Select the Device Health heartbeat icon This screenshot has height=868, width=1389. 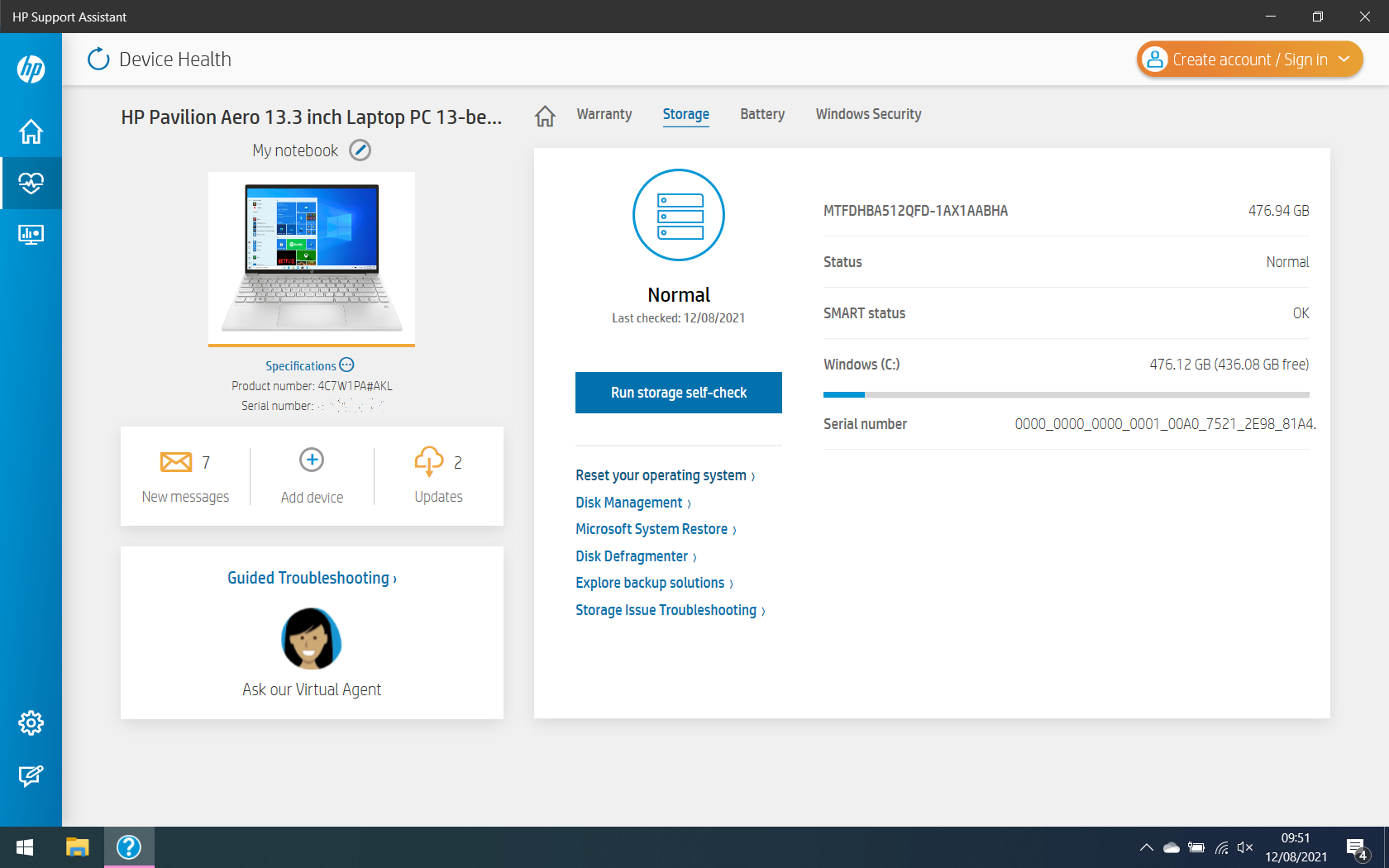tap(31, 183)
